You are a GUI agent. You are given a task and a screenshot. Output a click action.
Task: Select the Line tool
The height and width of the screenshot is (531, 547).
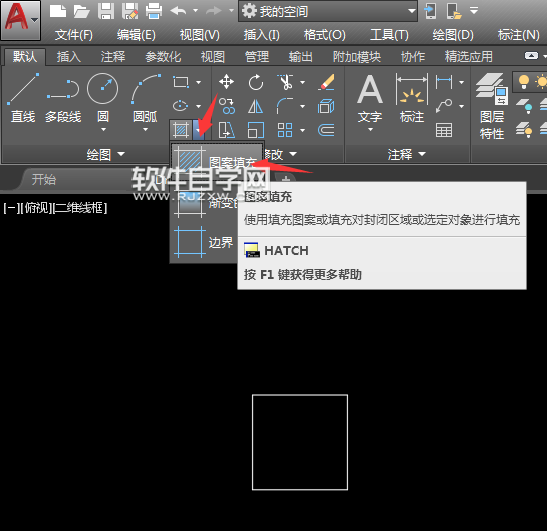pyautogui.click(x=23, y=99)
